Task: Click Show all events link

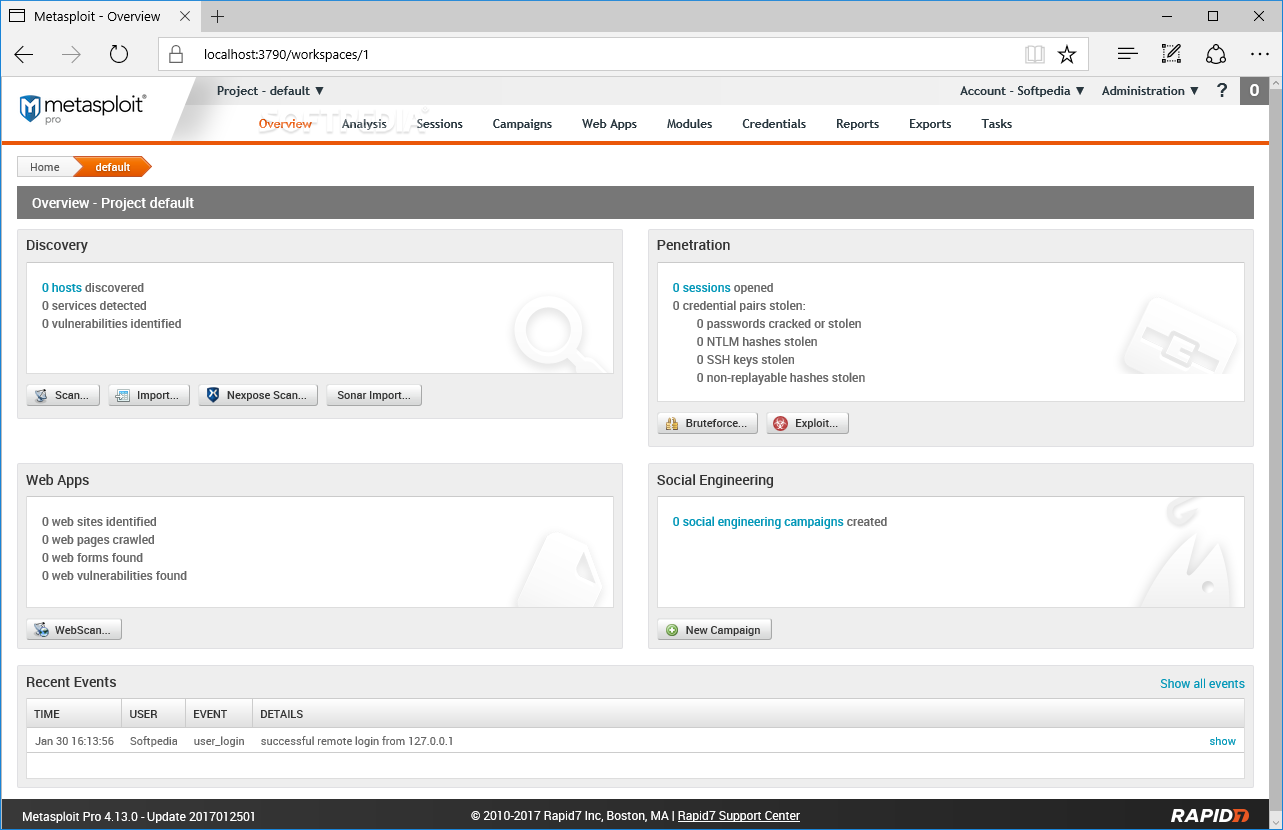Action: tap(1202, 684)
